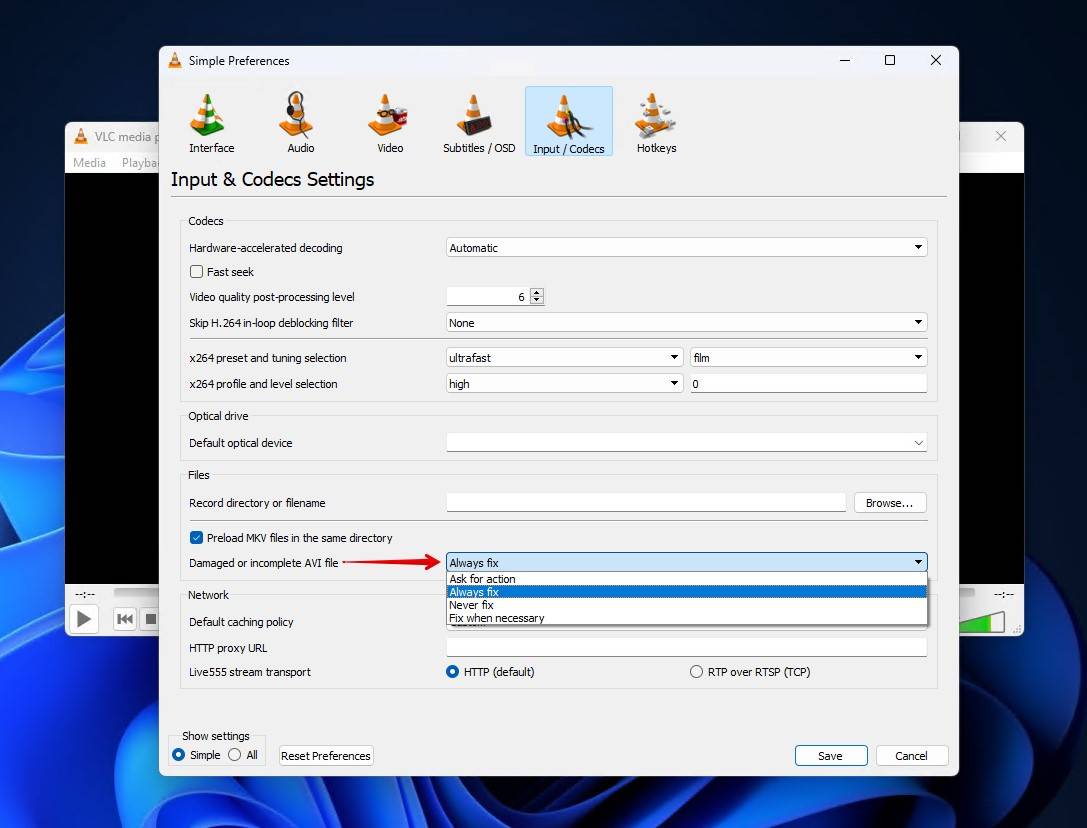Open Skip H.264 in-loop deblocking filter dropdown
1087x828 pixels.
point(687,322)
